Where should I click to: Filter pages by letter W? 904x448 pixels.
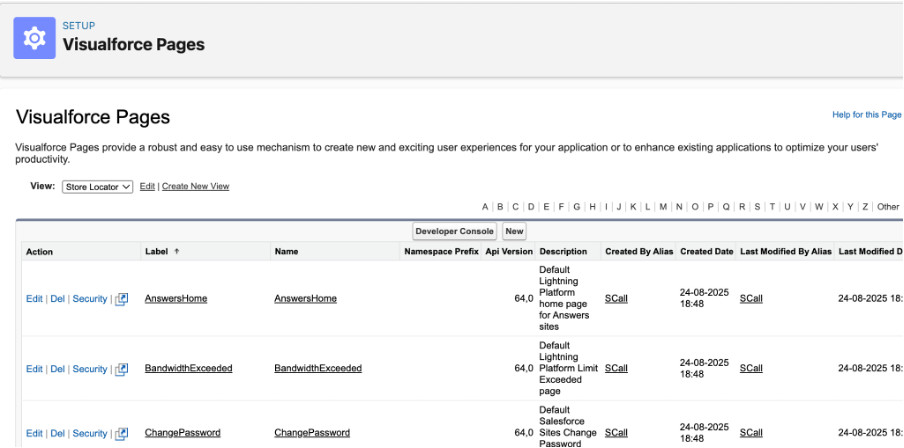[819, 206]
